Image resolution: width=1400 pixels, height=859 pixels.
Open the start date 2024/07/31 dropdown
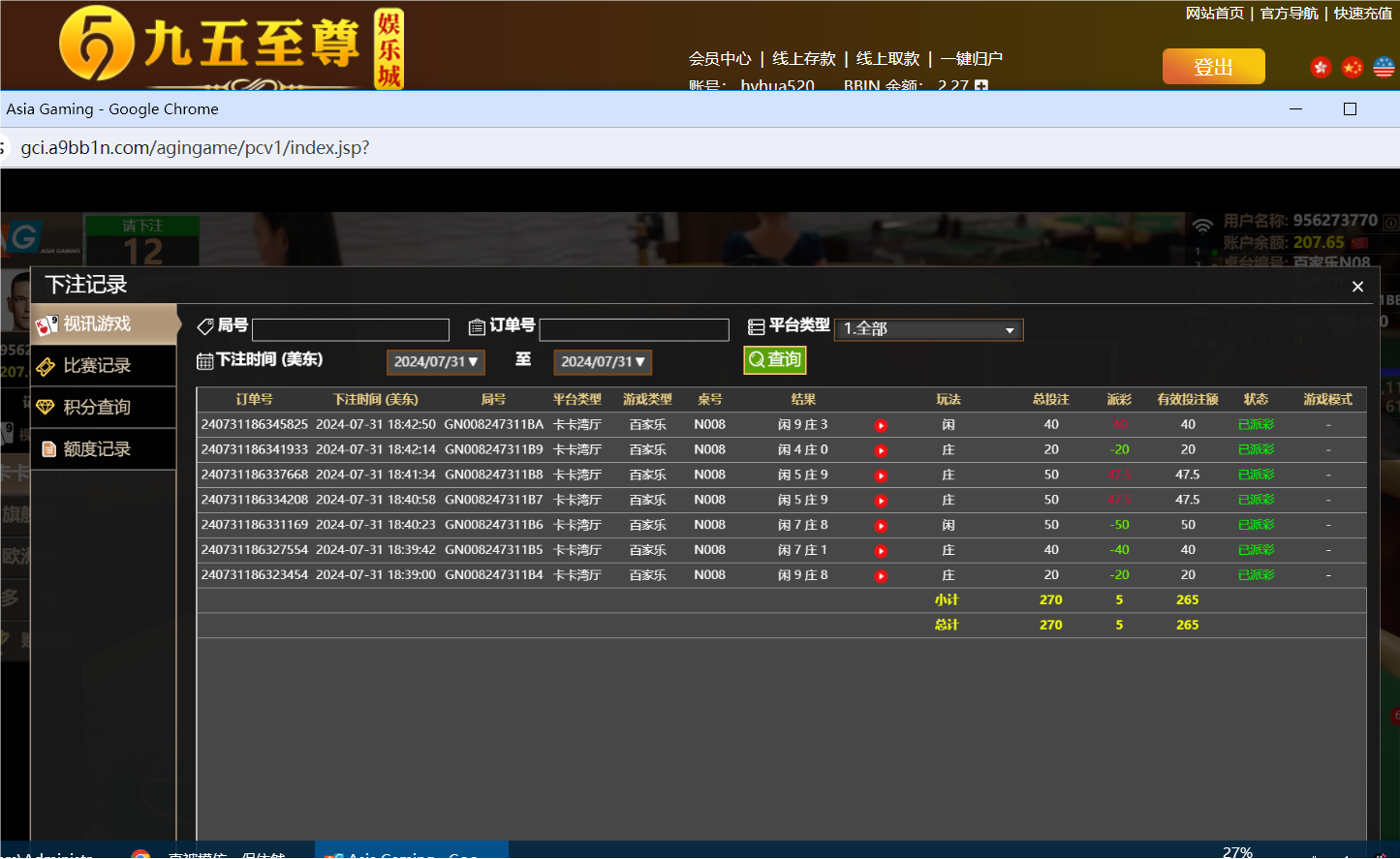click(435, 361)
